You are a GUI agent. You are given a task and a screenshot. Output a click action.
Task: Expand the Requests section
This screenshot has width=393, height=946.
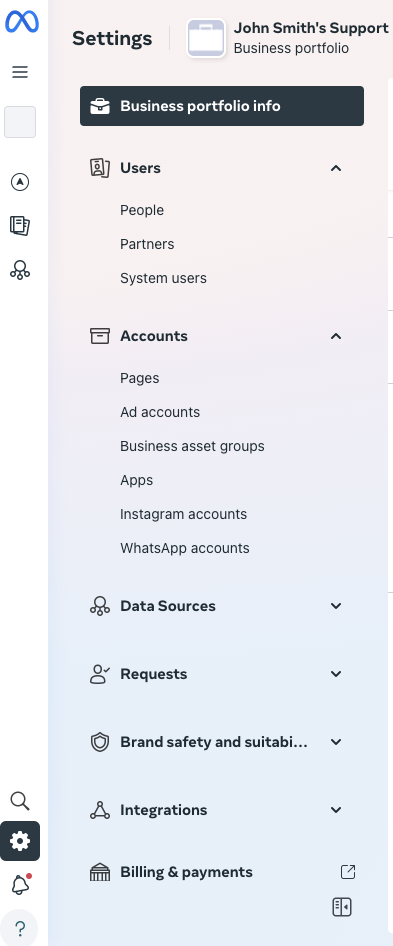pyautogui.click(x=336, y=674)
